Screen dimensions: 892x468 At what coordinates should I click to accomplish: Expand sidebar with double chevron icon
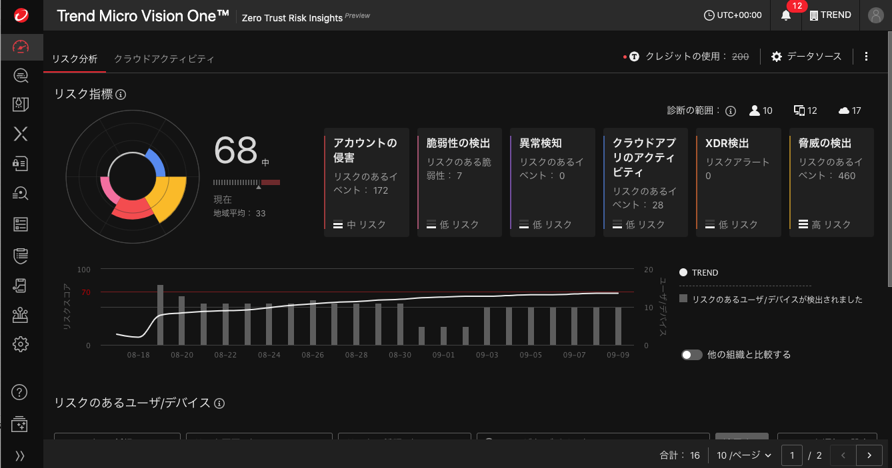point(20,456)
